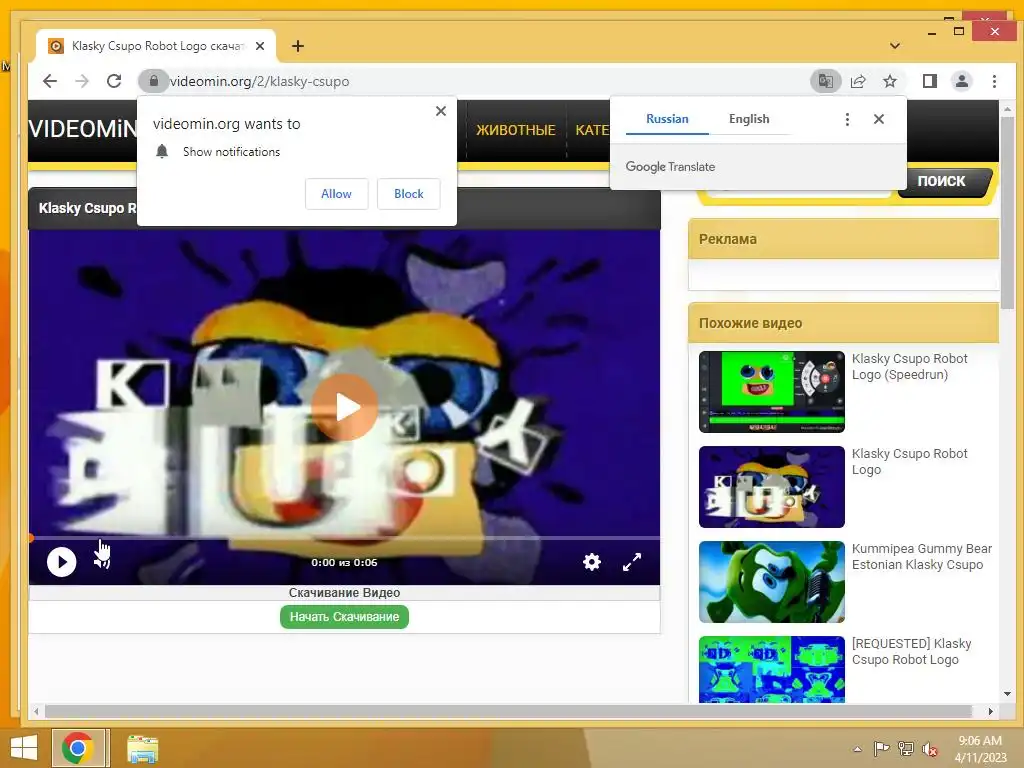Viewport: 1024px width, 768px height.
Task: Enter fullscreen video mode
Action: (x=632, y=562)
